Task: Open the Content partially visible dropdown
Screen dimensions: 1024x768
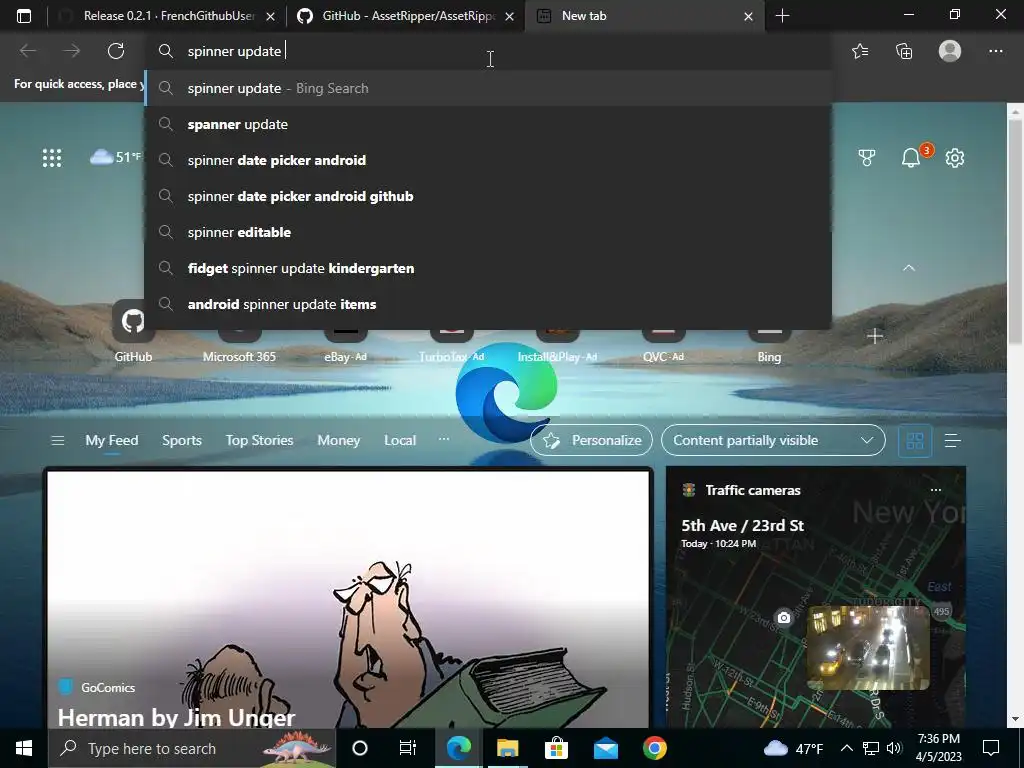Action: tap(773, 440)
